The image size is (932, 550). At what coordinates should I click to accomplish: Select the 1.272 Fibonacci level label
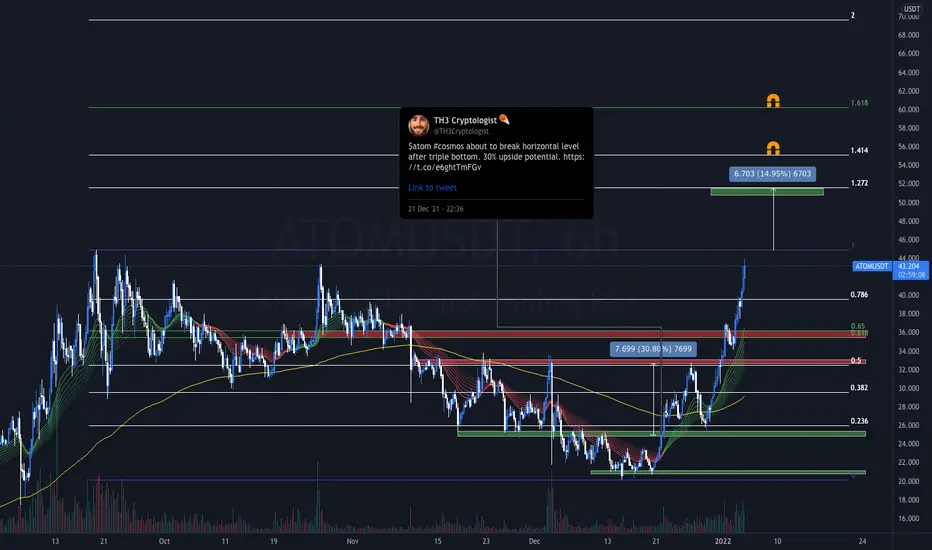pos(859,183)
